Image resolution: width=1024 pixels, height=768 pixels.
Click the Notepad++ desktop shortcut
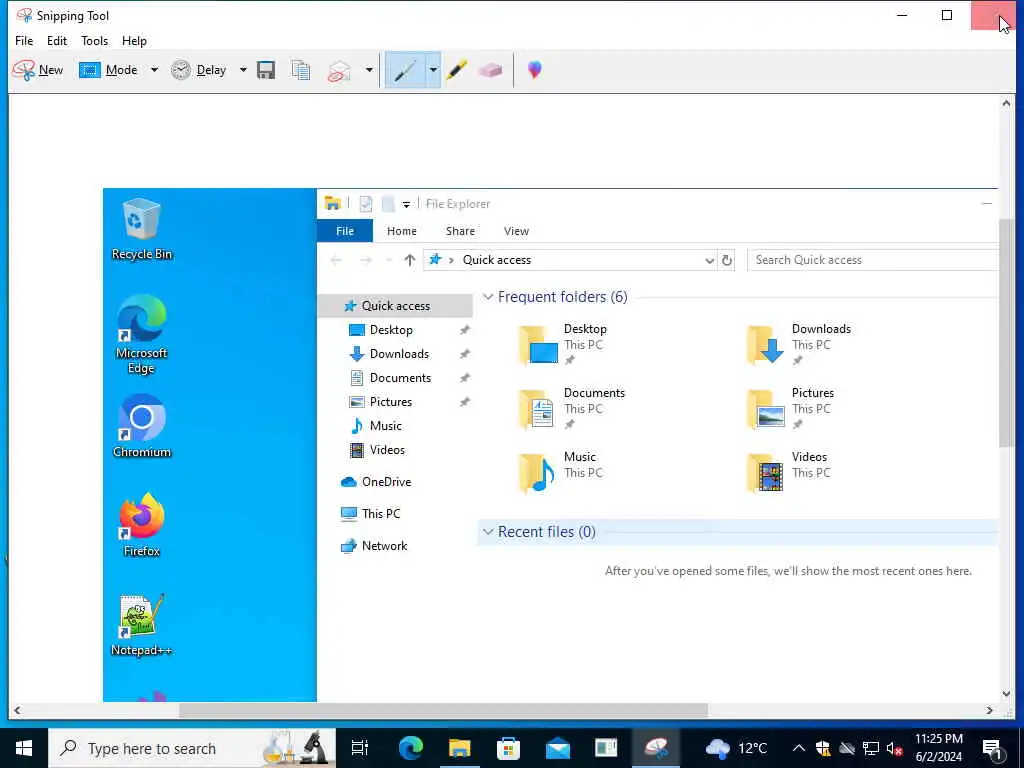click(142, 624)
